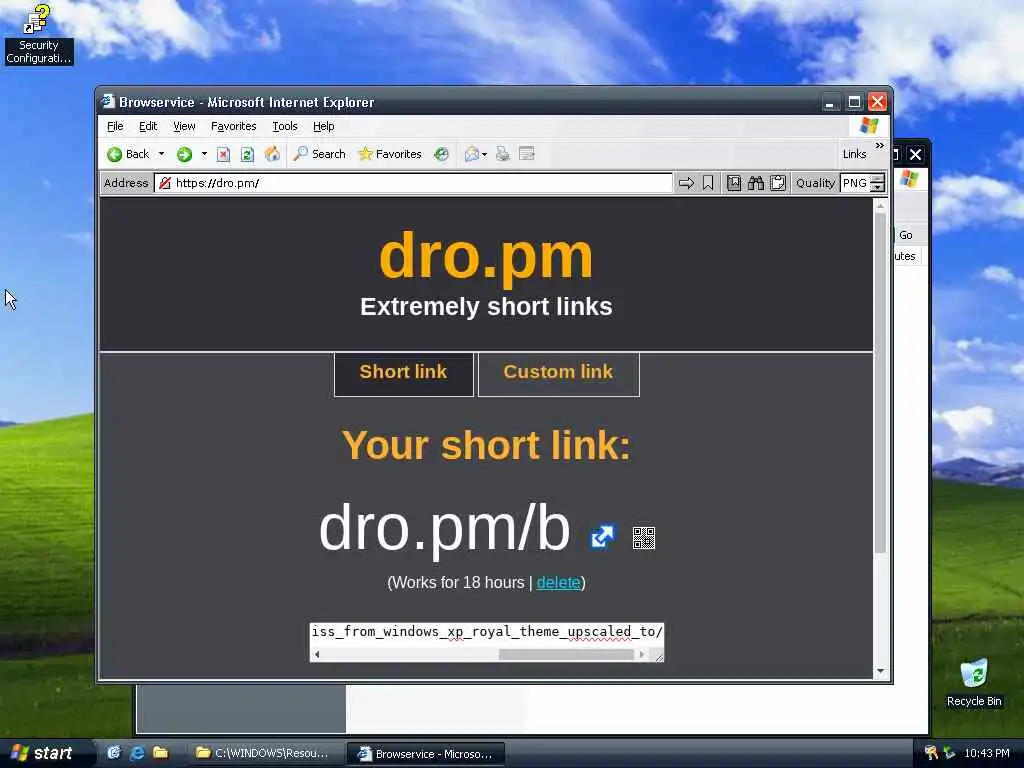Open the short link via external-link icon
1024x768 pixels.
pos(602,537)
